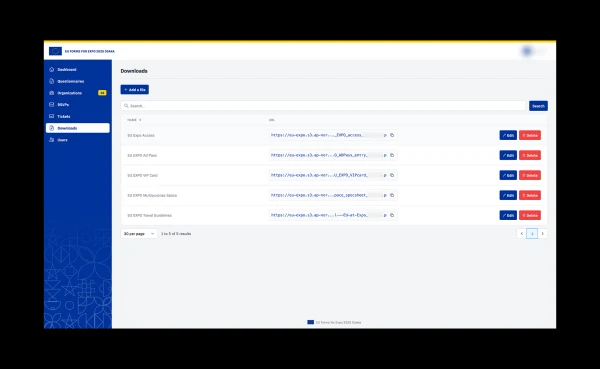
Task: Edit the Multipurpose Space download
Action: coord(508,195)
